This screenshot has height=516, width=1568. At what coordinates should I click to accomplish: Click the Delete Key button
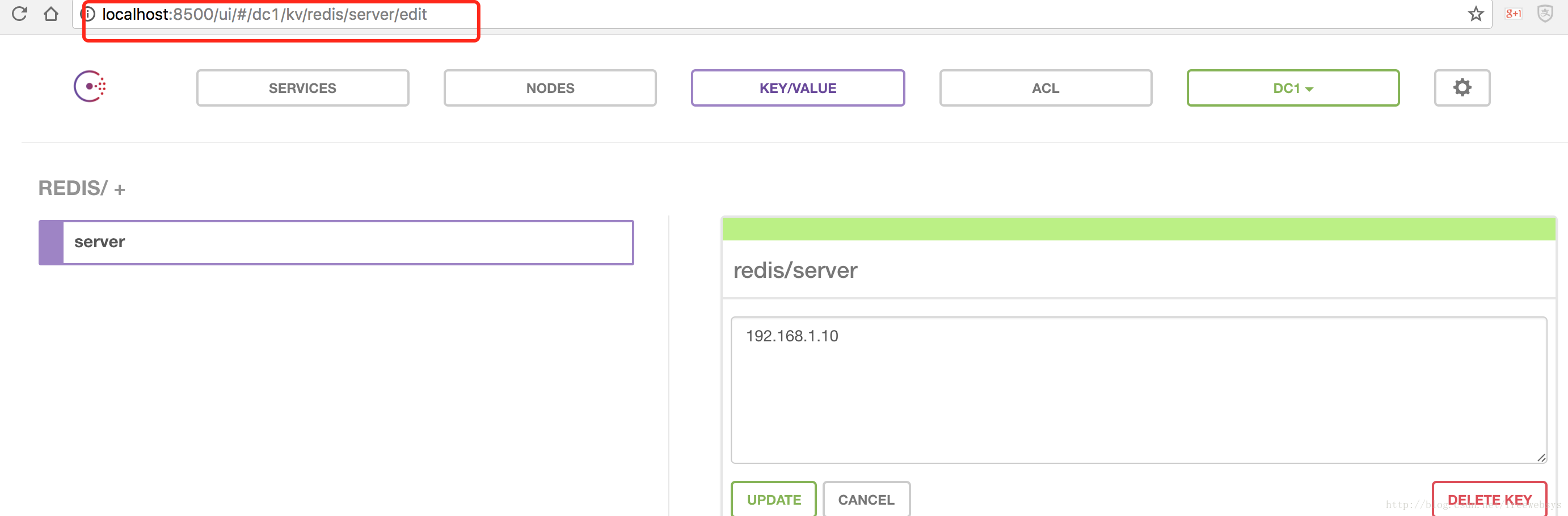[1489, 499]
